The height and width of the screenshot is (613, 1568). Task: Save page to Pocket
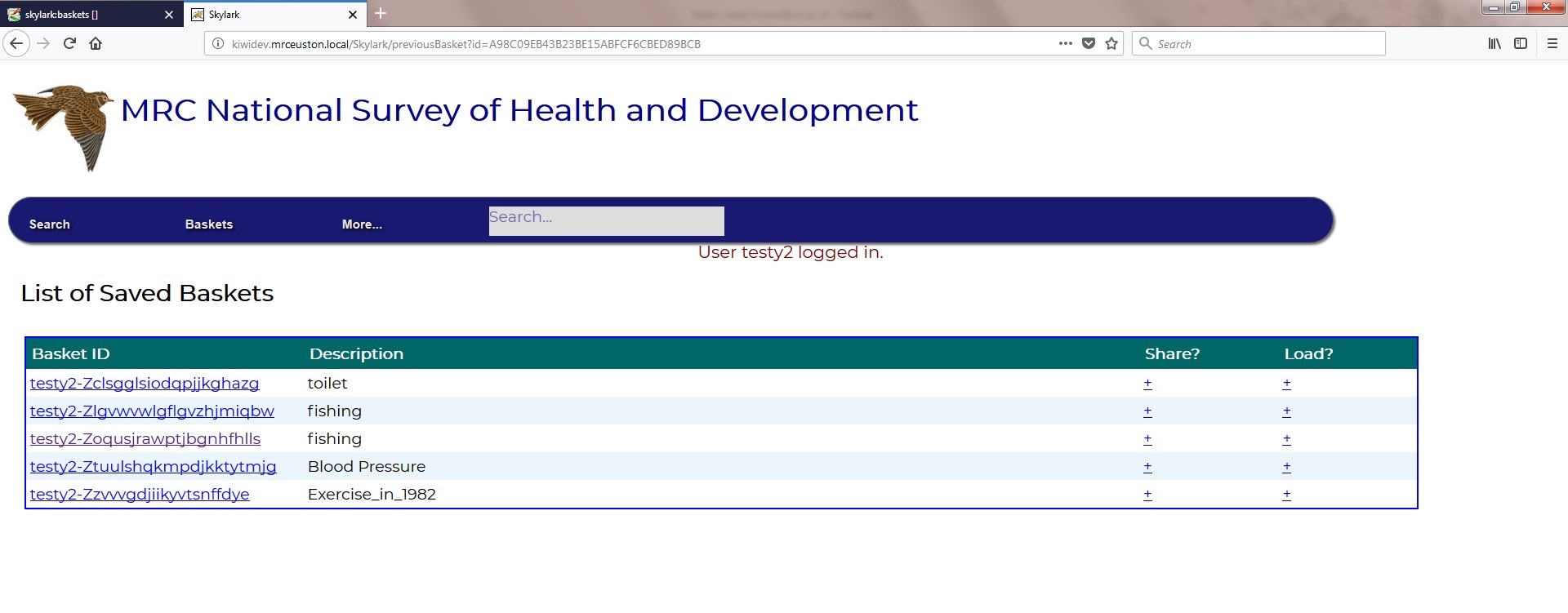(1089, 44)
